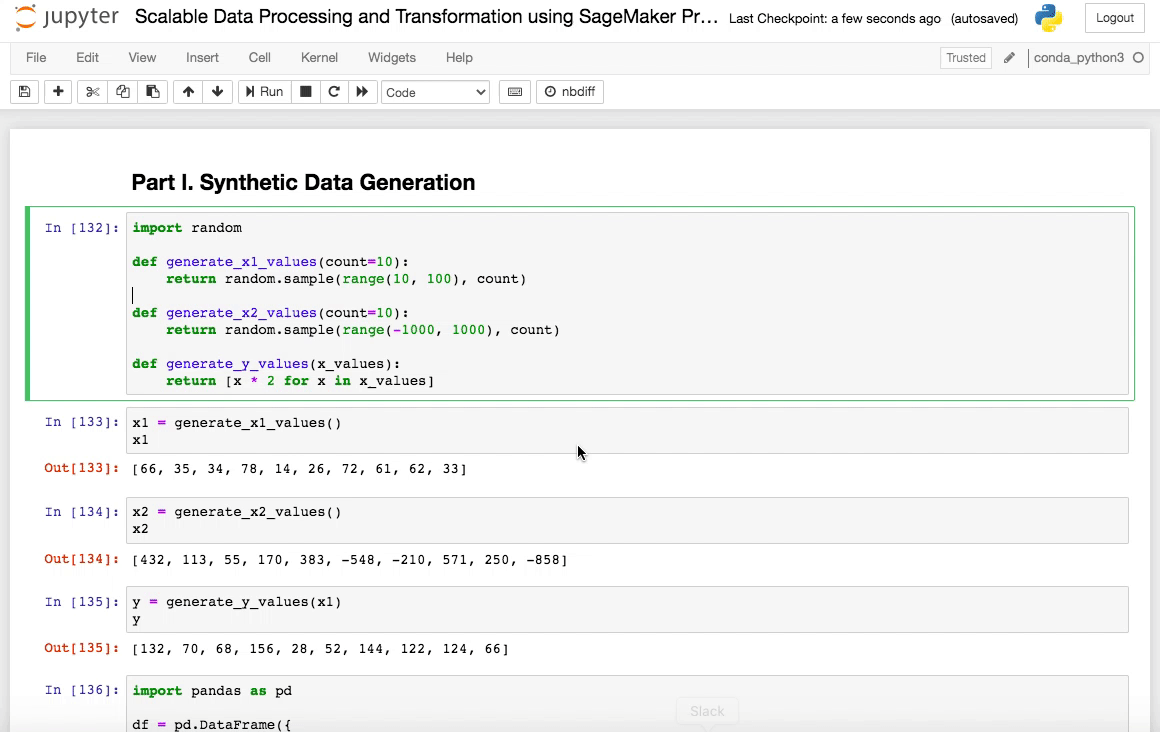Select the Part I. Synthetic Data Generation heading
The height and width of the screenshot is (732, 1160).
pyautogui.click(x=303, y=182)
